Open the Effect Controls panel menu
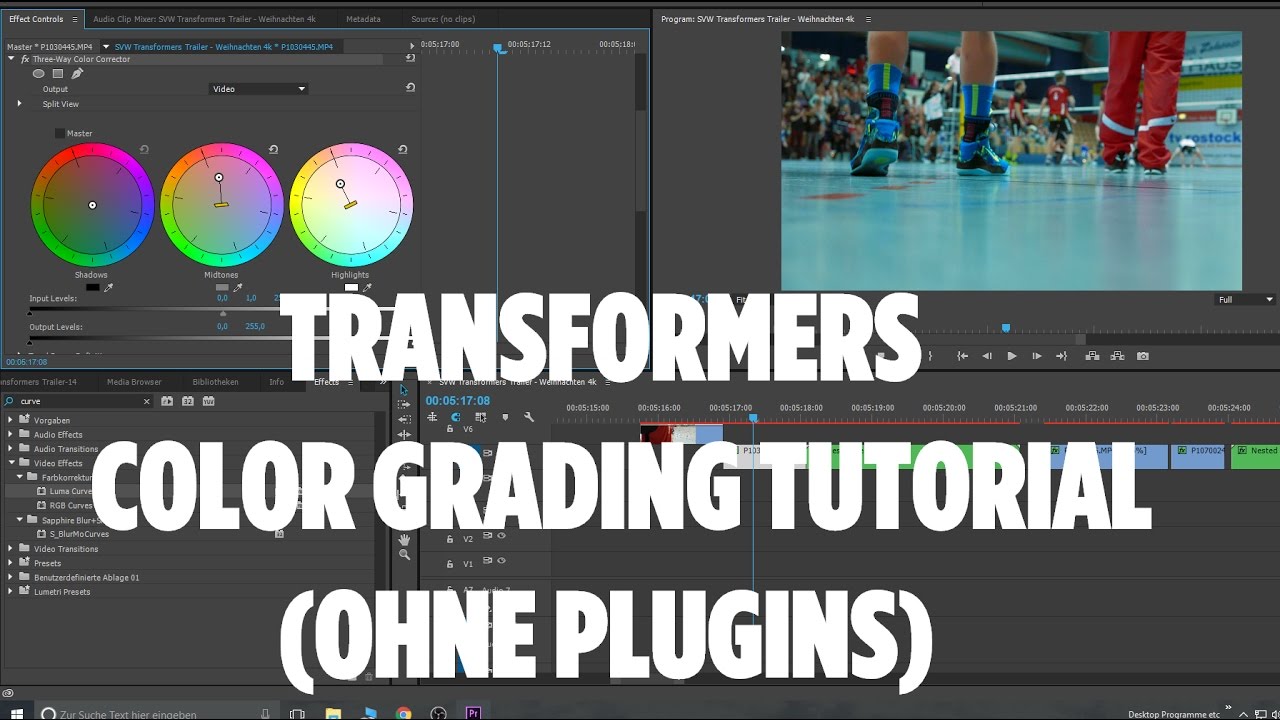This screenshot has height=720, width=1280. 74,19
